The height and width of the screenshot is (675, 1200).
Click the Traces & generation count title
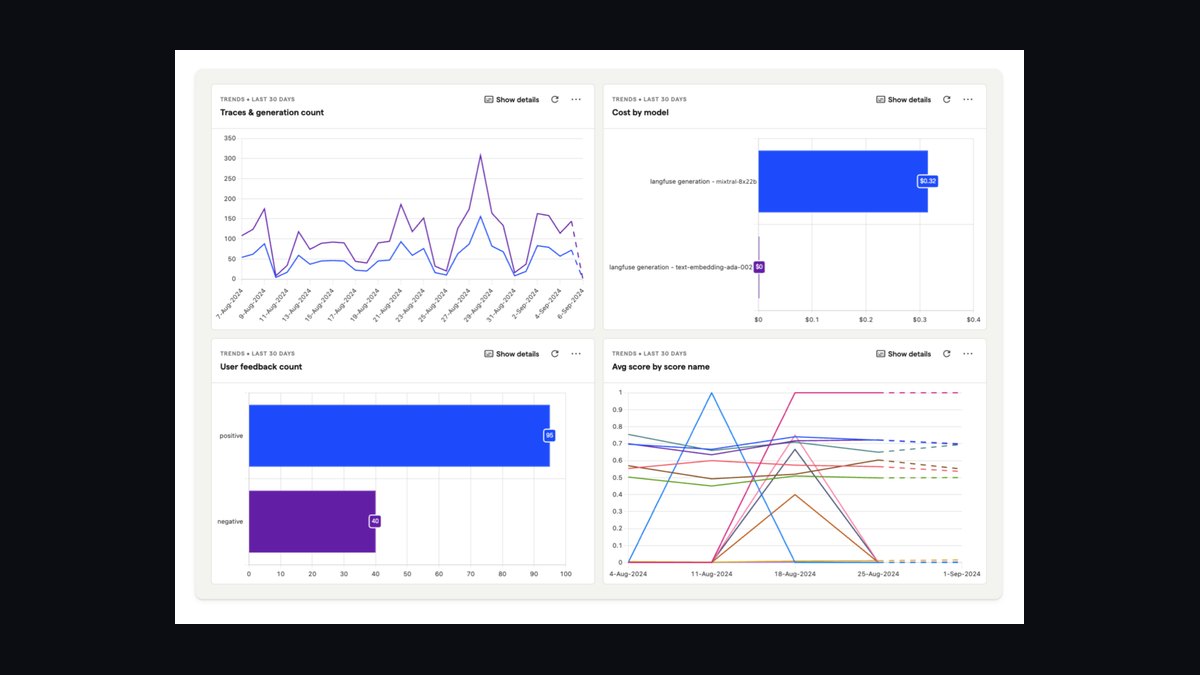click(272, 113)
